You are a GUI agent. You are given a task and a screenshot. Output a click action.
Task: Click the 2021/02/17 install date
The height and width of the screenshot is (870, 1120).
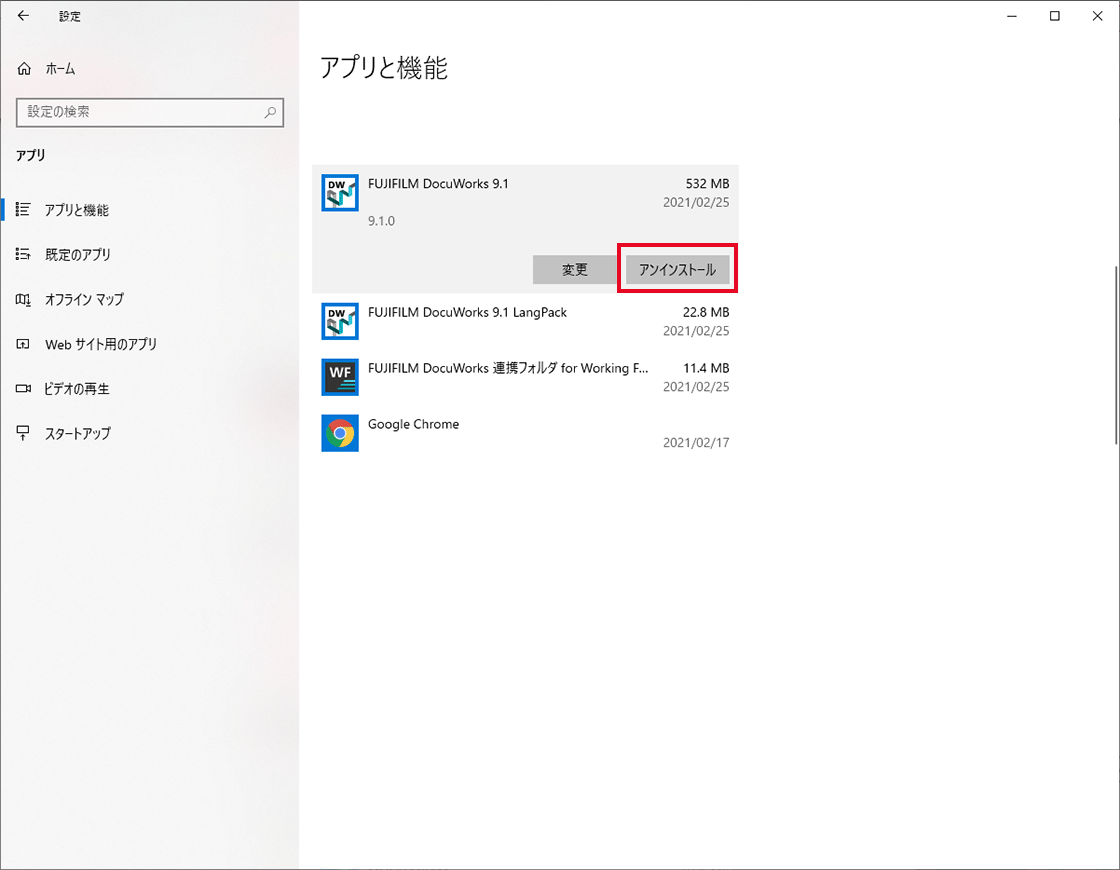[696, 443]
